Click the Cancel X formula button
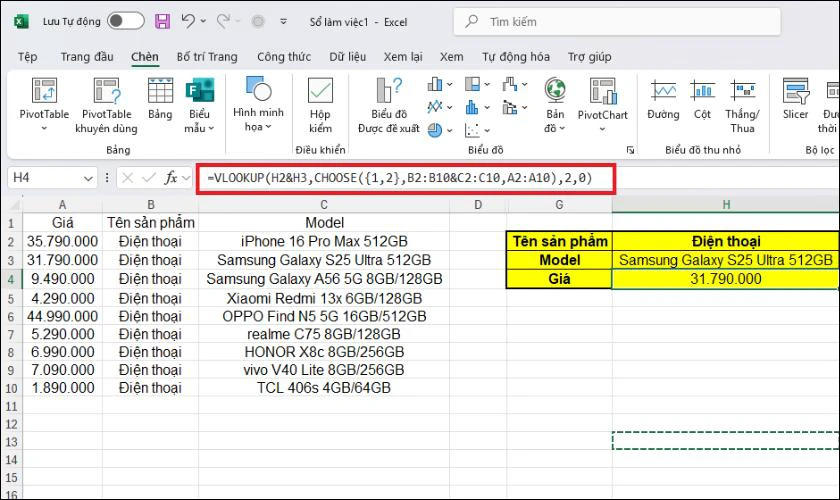840x500 pixels. [128, 177]
